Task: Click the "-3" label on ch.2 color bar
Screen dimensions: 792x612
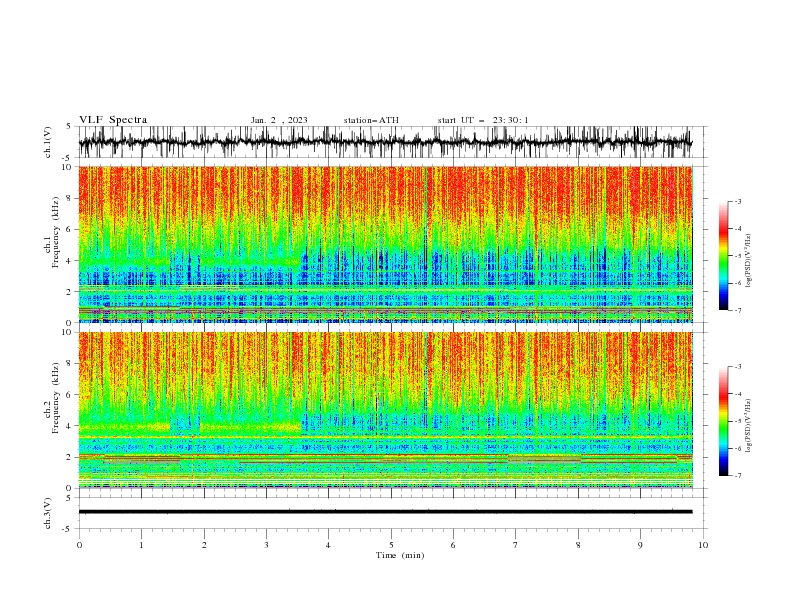Action: tap(737, 367)
